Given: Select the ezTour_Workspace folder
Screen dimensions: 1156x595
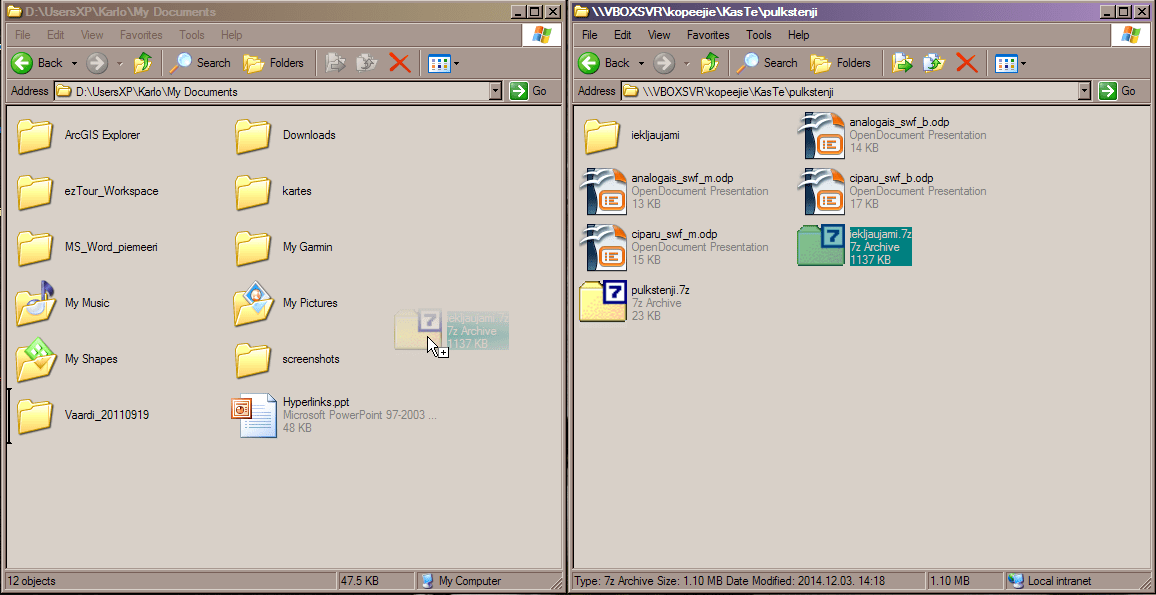Looking at the screenshot, I should [87, 191].
